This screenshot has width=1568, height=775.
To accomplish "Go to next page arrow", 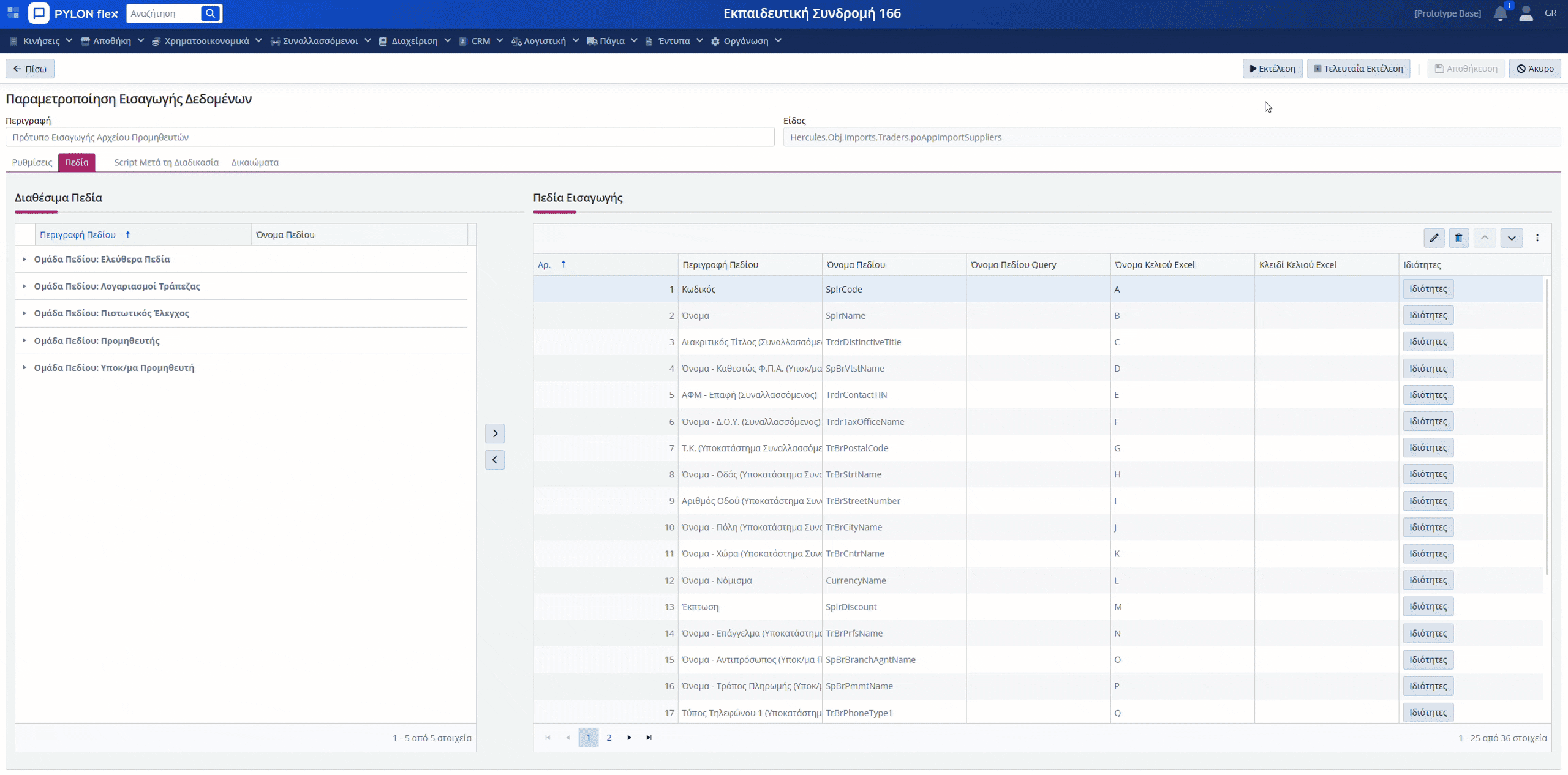I will 629,738.
